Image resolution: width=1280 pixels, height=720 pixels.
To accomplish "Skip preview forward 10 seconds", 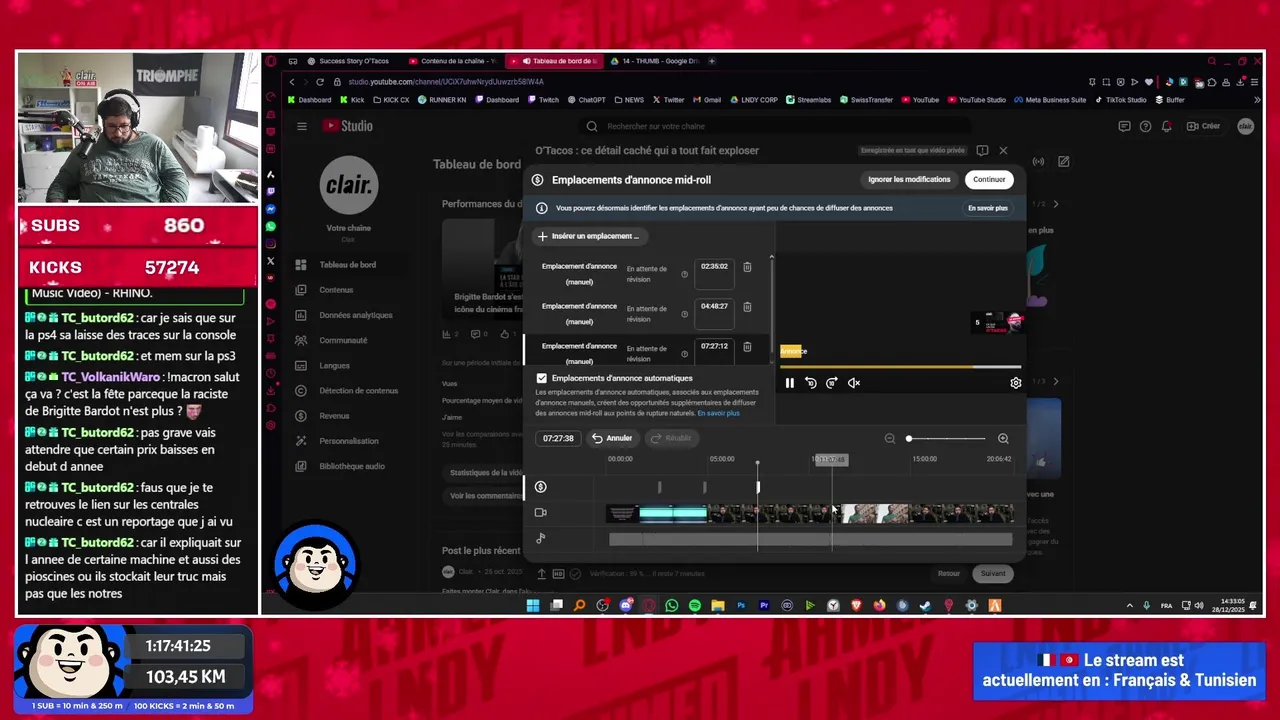I will (x=832, y=383).
